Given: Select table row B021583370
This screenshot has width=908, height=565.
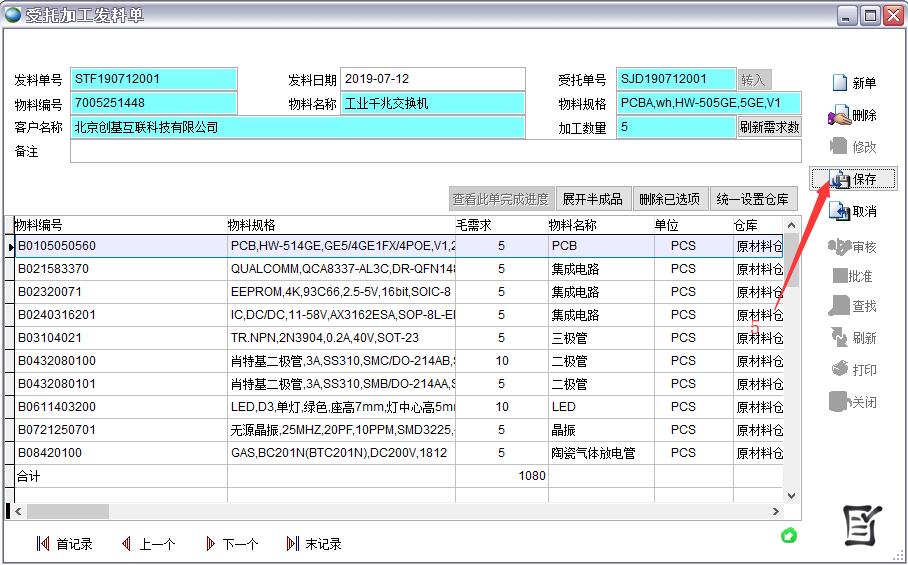Looking at the screenshot, I should coord(120,269).
